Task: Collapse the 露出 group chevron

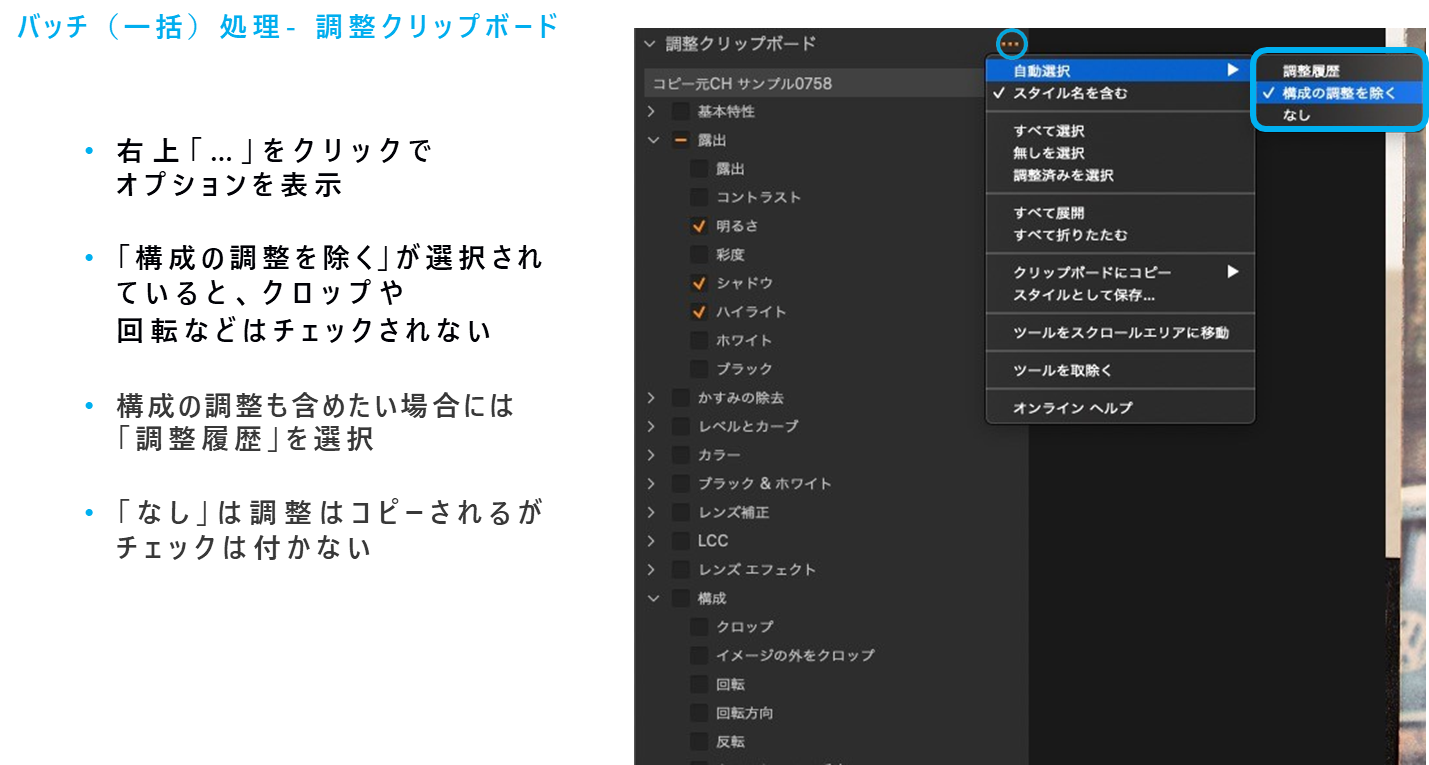Action: [x=654, y=140]
